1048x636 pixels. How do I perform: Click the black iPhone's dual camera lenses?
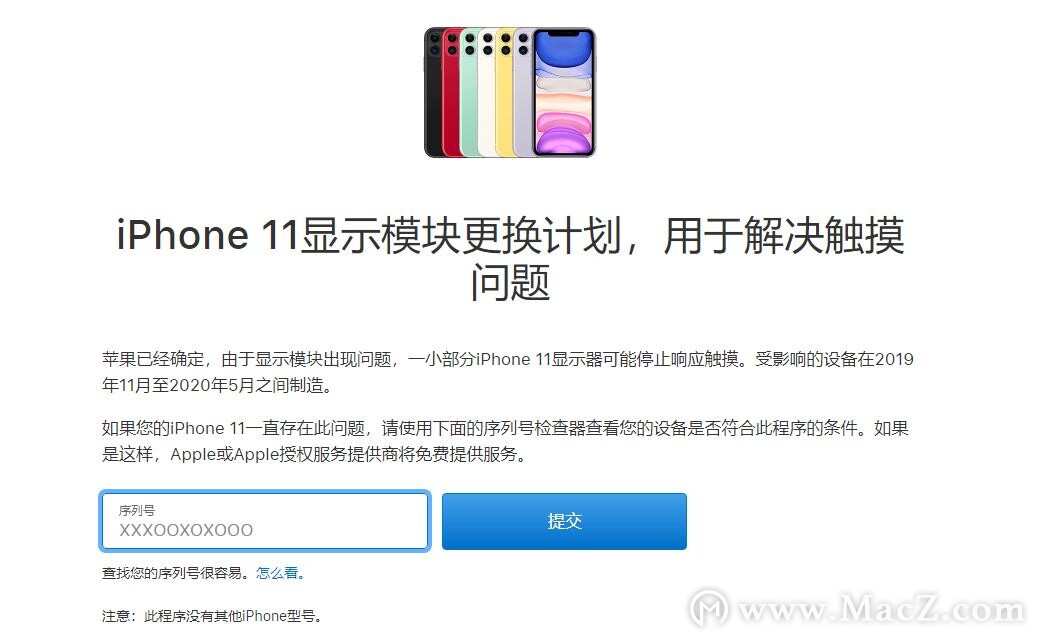434,44
